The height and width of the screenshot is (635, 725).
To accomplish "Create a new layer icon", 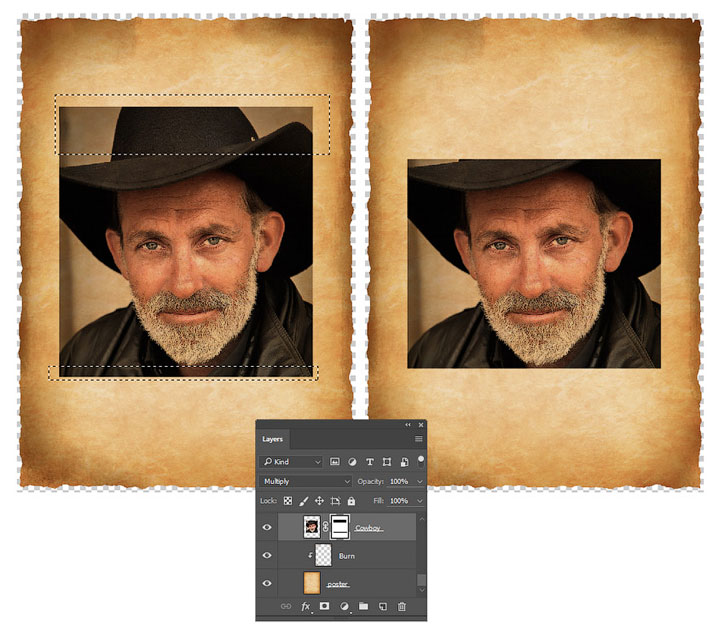I will 383,606.
